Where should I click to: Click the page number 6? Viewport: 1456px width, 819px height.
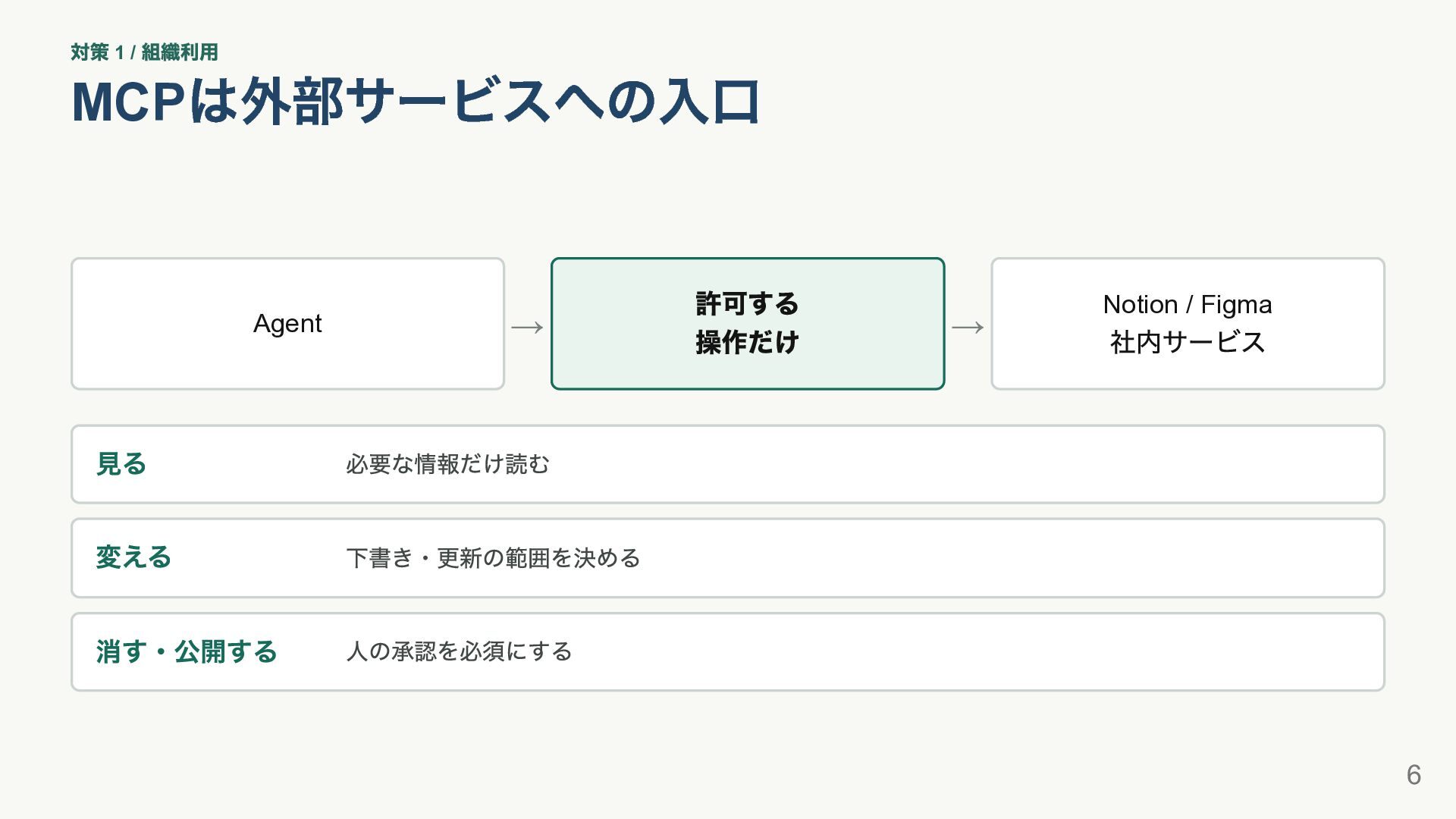coord(1414,775)
